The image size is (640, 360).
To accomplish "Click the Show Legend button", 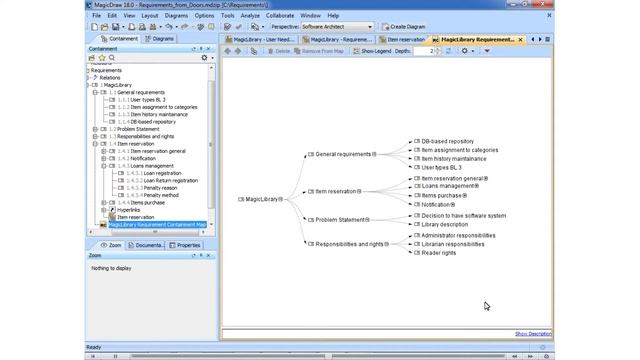I will pos(372,51).
